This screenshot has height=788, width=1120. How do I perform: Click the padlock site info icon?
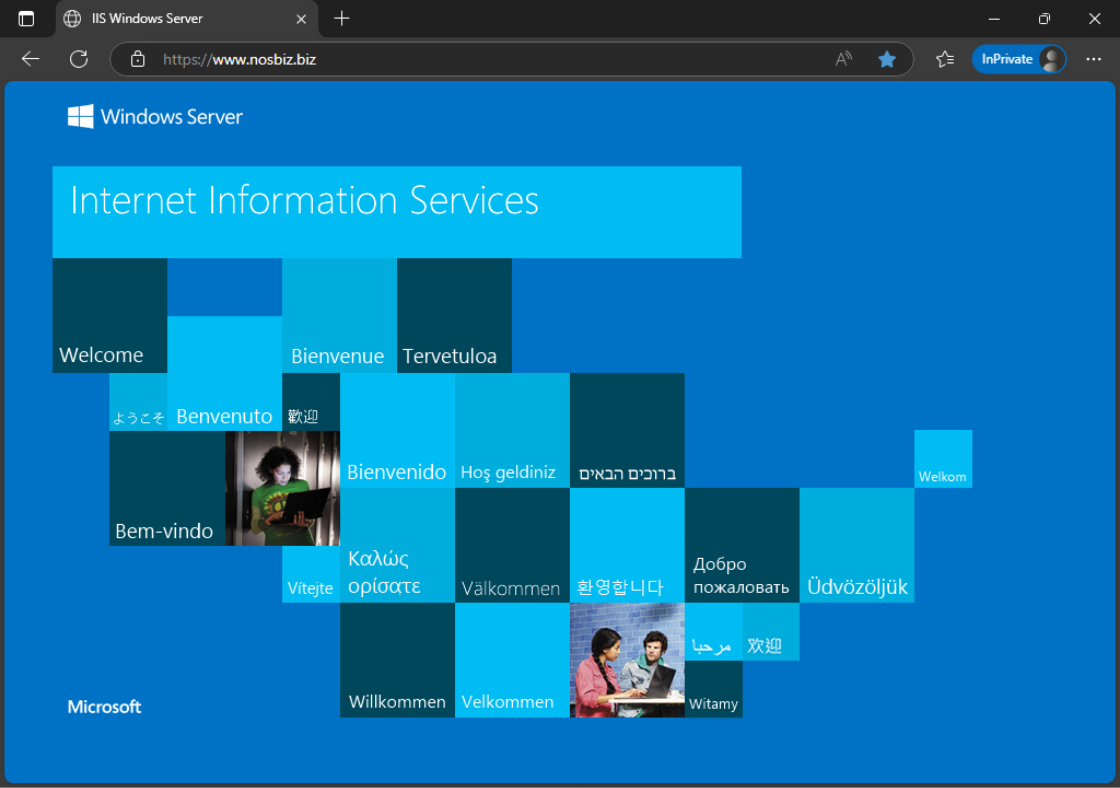pyautogui.click(x=138, y=59)
